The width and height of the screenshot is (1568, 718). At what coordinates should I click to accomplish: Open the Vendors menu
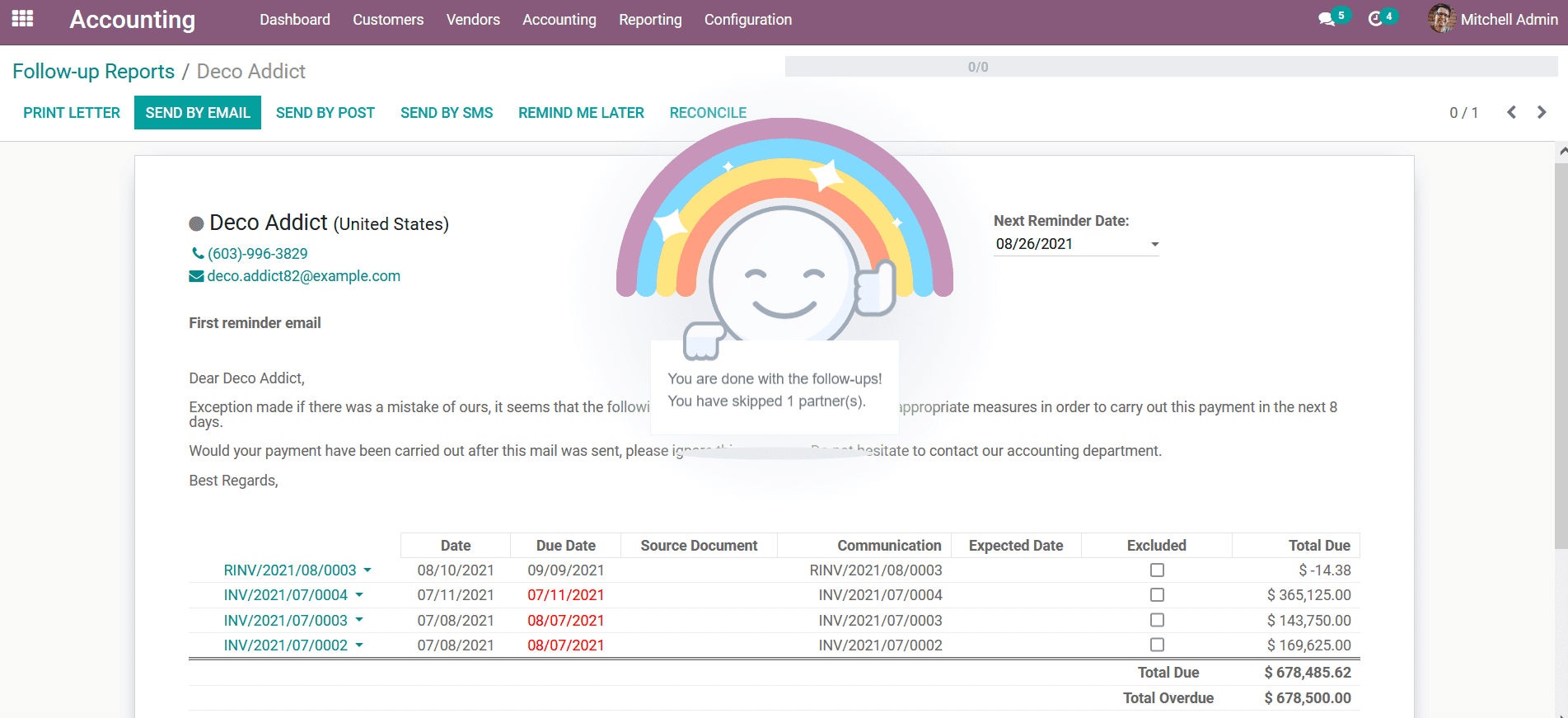(473, 20)
